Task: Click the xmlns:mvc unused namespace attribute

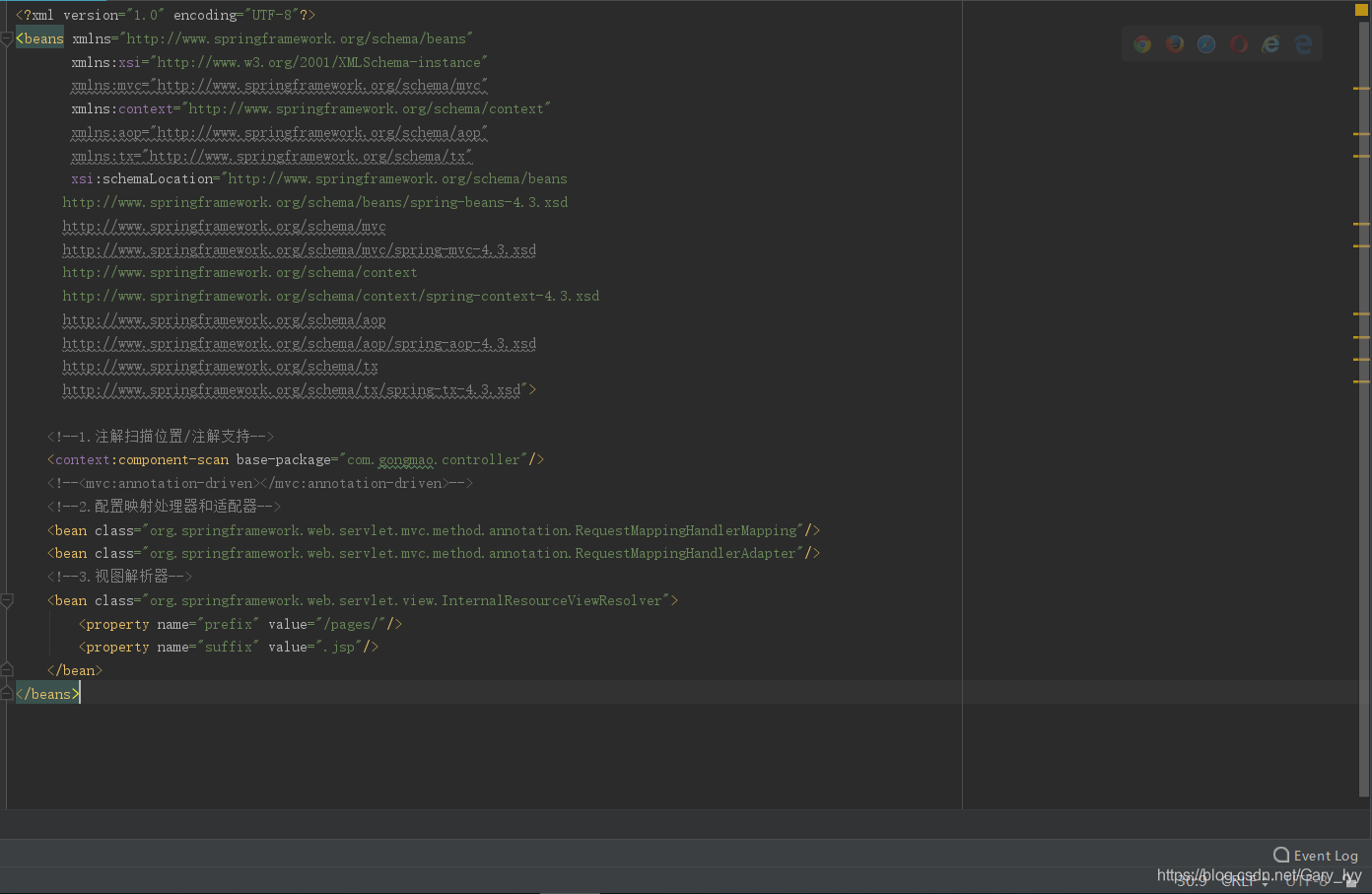Action: 280,86
